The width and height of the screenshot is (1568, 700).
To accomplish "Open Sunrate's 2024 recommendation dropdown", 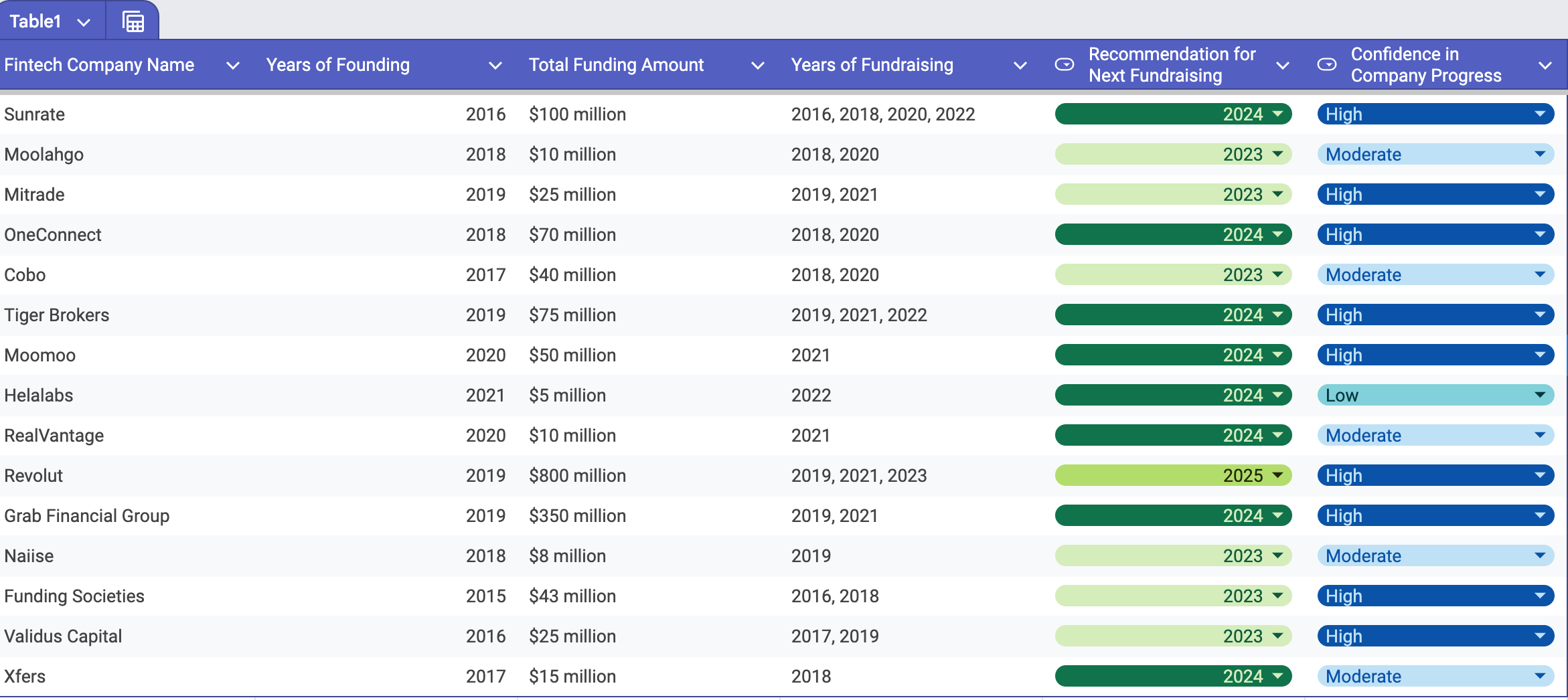I will tap(1277, 114).
